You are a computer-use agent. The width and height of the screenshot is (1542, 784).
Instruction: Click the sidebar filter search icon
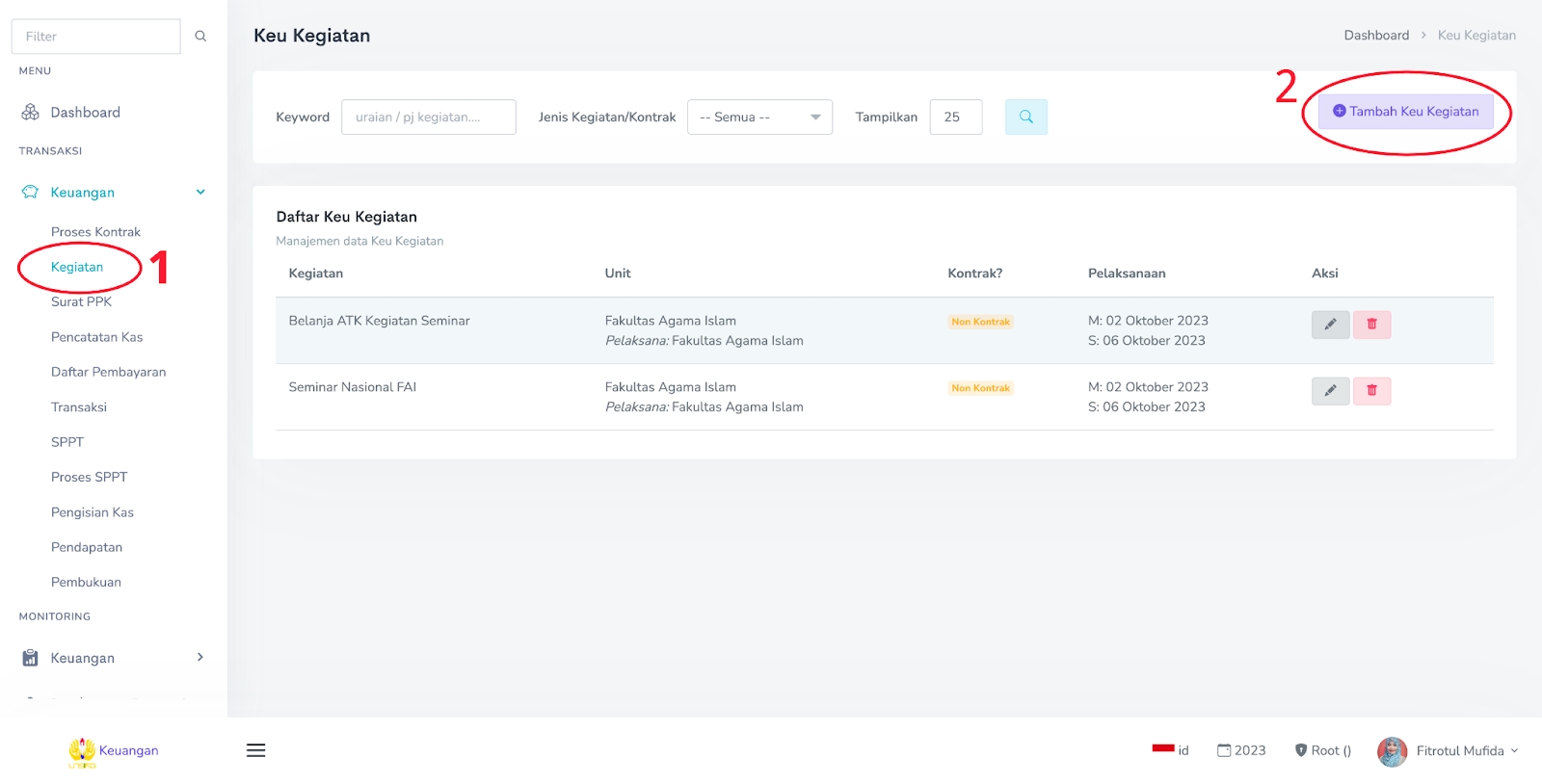click(200, 37)
